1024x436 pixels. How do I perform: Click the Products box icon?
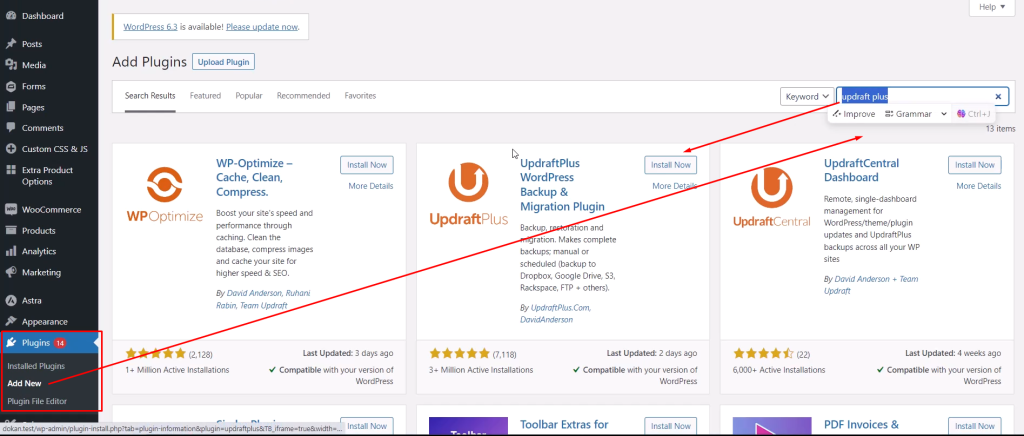(10, 231)
